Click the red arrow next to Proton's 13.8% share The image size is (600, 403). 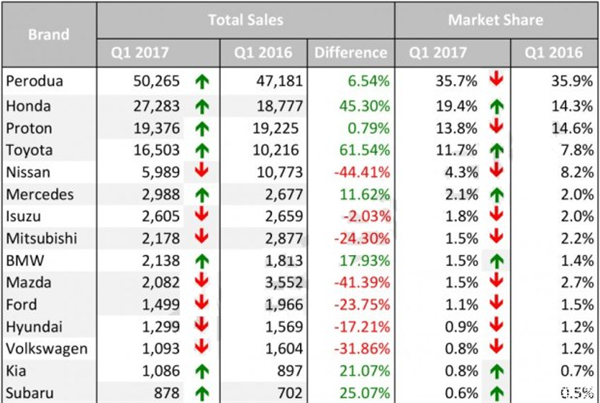[x=496, y=127]
